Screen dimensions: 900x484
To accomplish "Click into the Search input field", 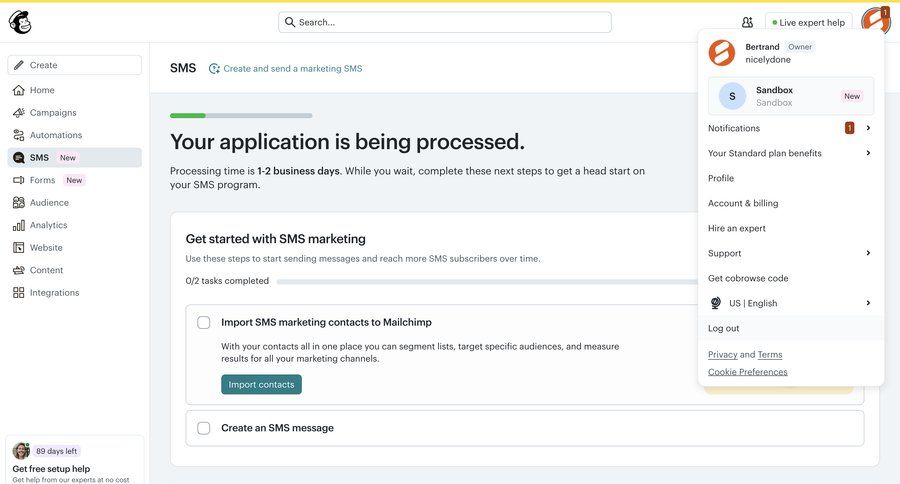I will pos(445,22).
